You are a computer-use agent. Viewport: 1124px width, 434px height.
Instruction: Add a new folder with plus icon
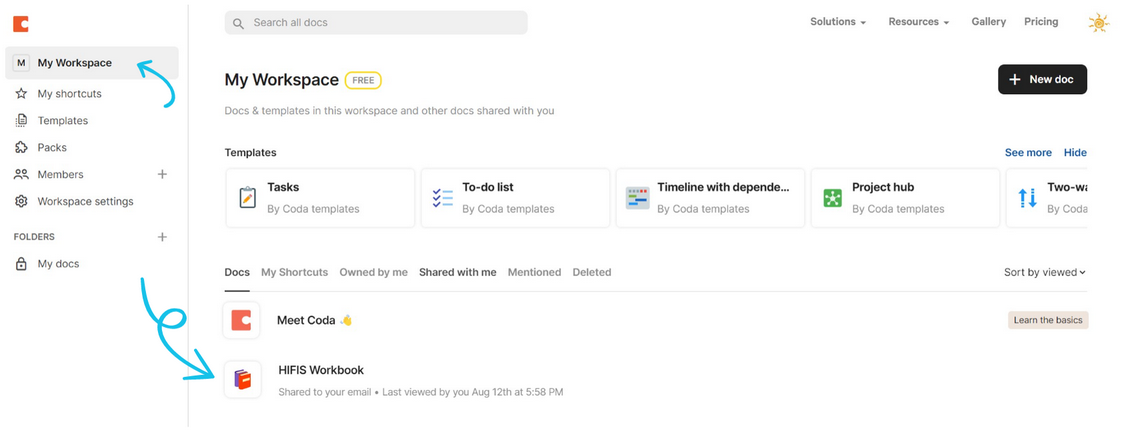tap(162, 238)
